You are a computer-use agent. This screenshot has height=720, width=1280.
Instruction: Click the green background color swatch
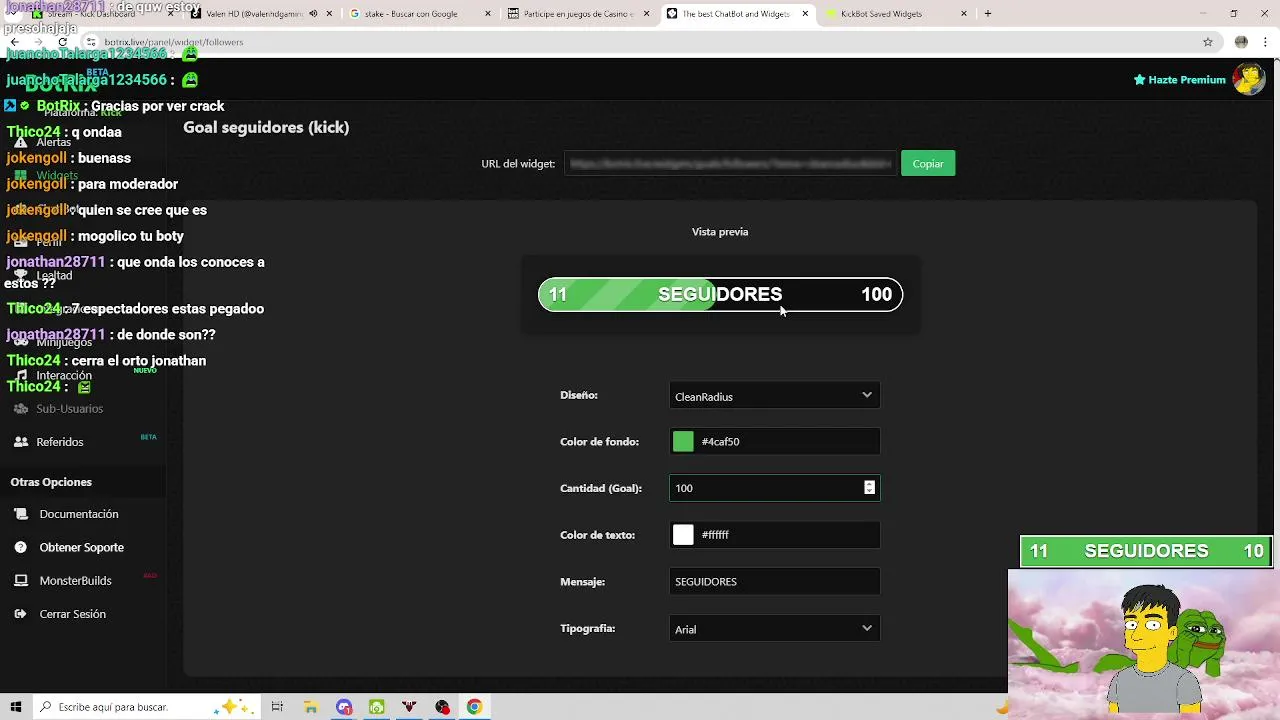click(x=683, y=441)
